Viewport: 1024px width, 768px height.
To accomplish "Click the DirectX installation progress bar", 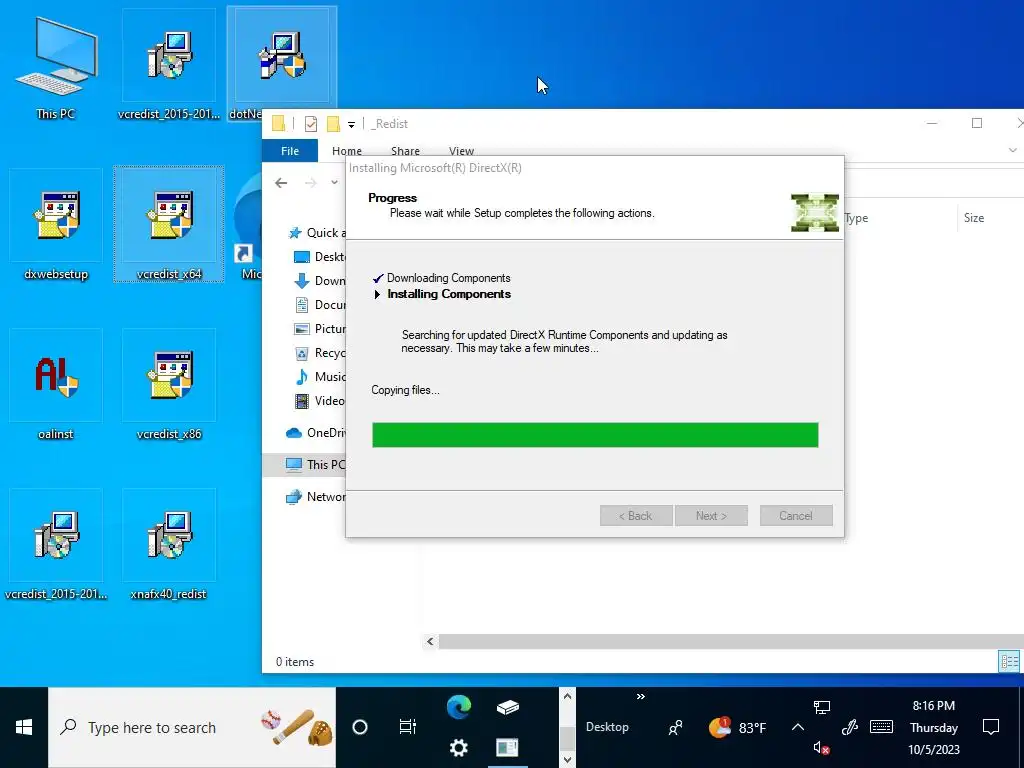I will click(595, 435).
